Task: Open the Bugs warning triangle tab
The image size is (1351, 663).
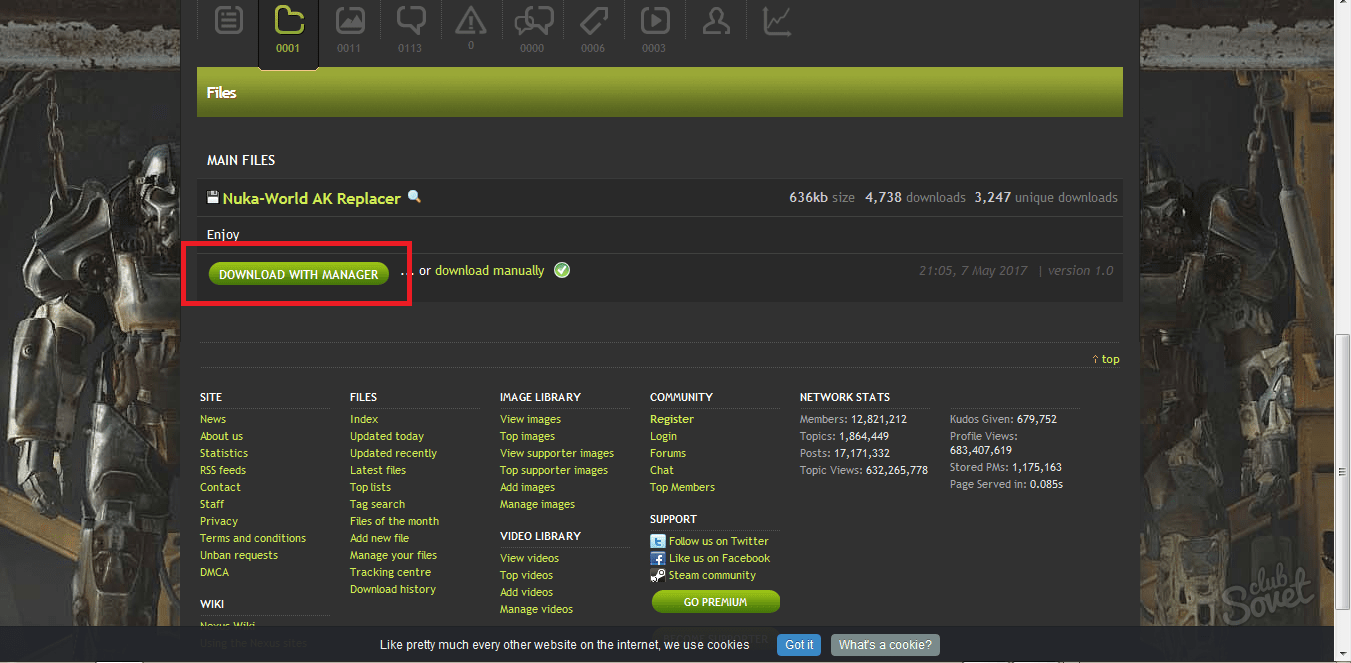Action: pyautogui.click(x=470, y=21)
